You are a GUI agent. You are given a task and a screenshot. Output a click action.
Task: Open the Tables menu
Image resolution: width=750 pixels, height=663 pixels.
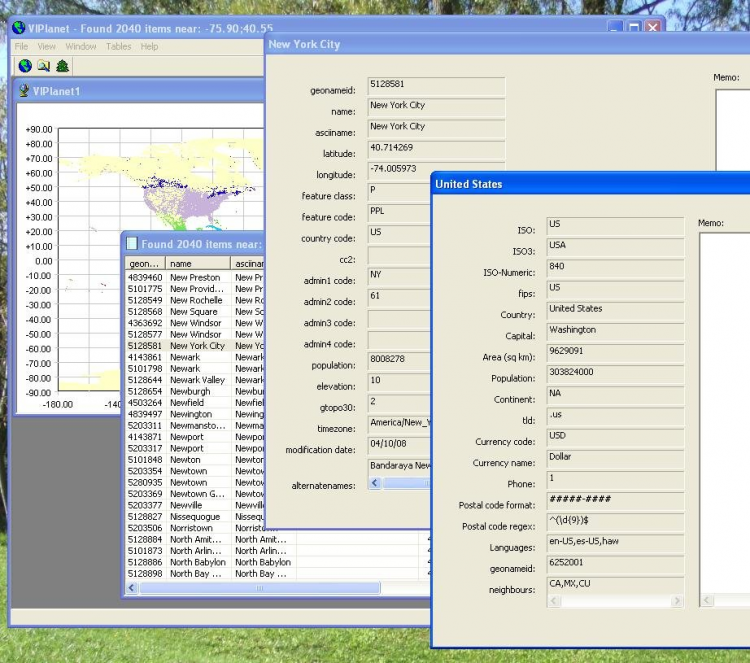(x=118, y=46)
